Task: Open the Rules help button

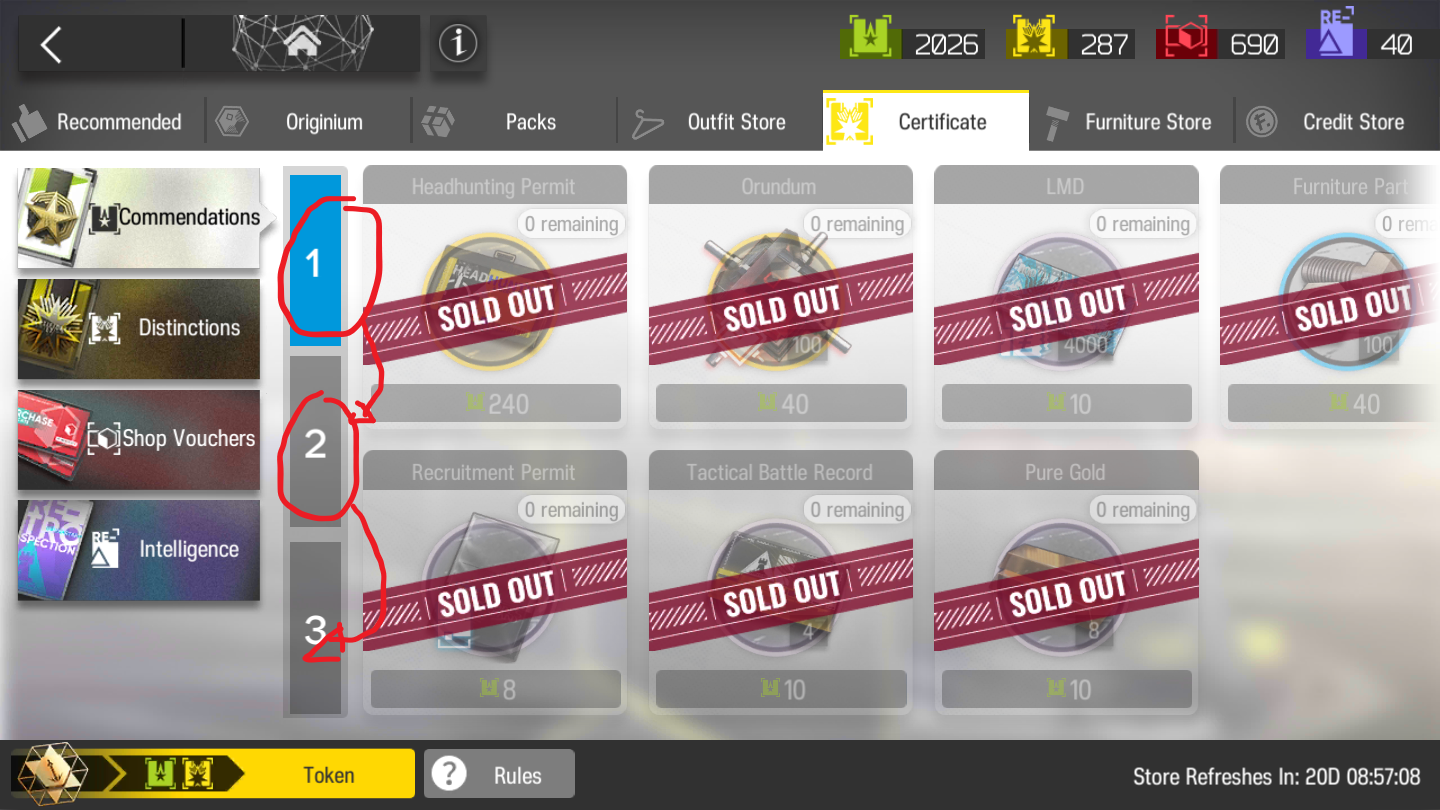Action: pos(499,774)
